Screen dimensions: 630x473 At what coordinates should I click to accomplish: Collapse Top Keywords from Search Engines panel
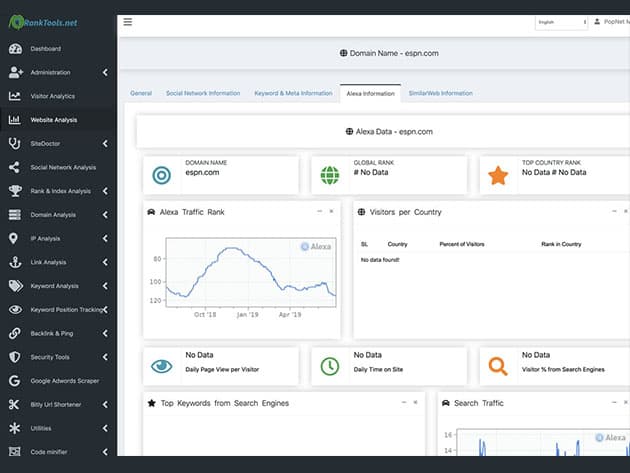(x=403, y=402)
